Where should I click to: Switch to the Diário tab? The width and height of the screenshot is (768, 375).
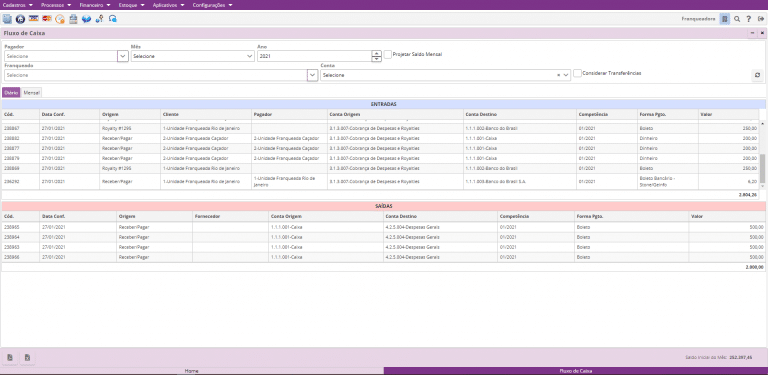[x=11, y=93]
